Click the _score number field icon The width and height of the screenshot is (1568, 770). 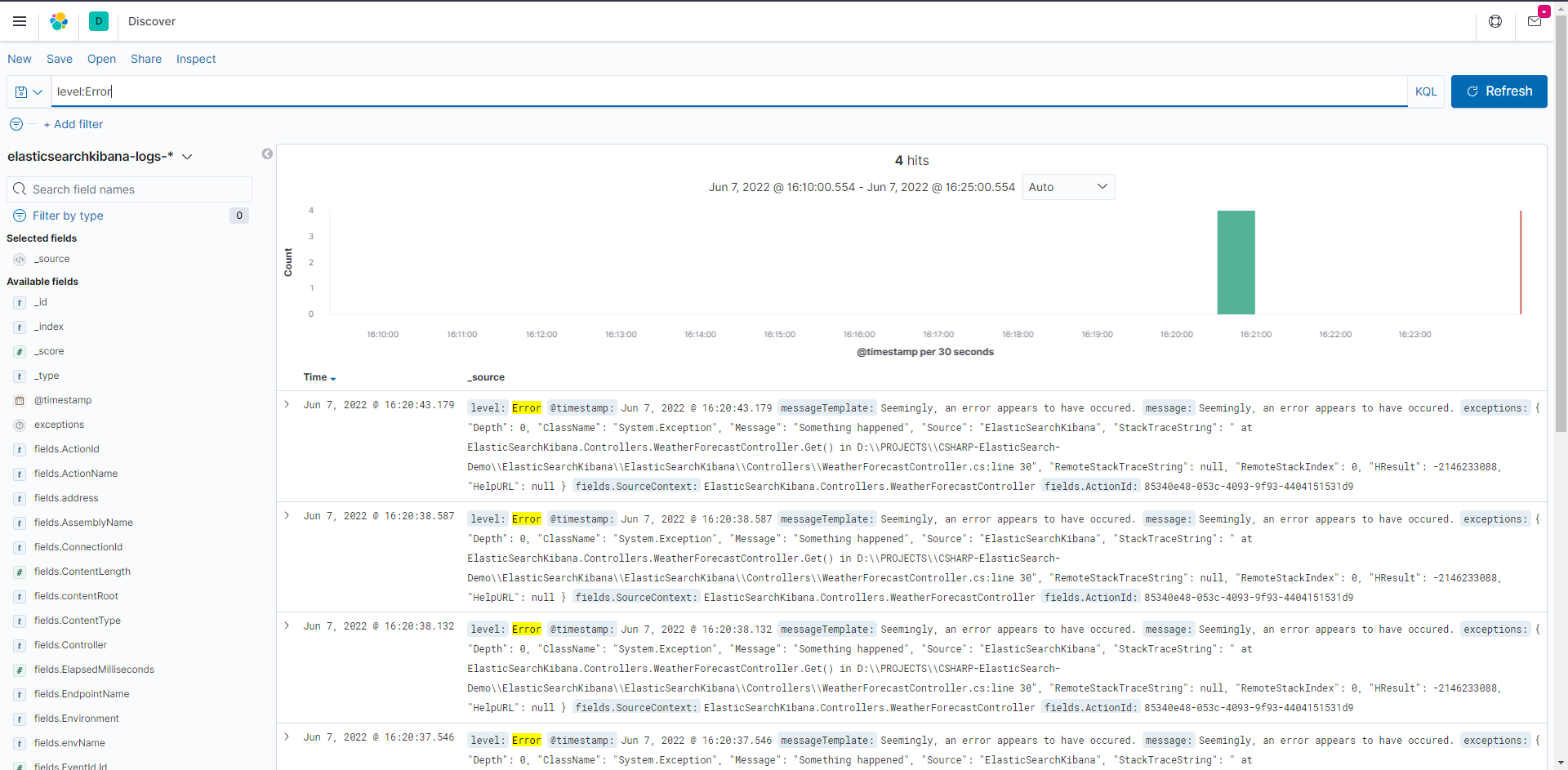click(x=20, y=352)
